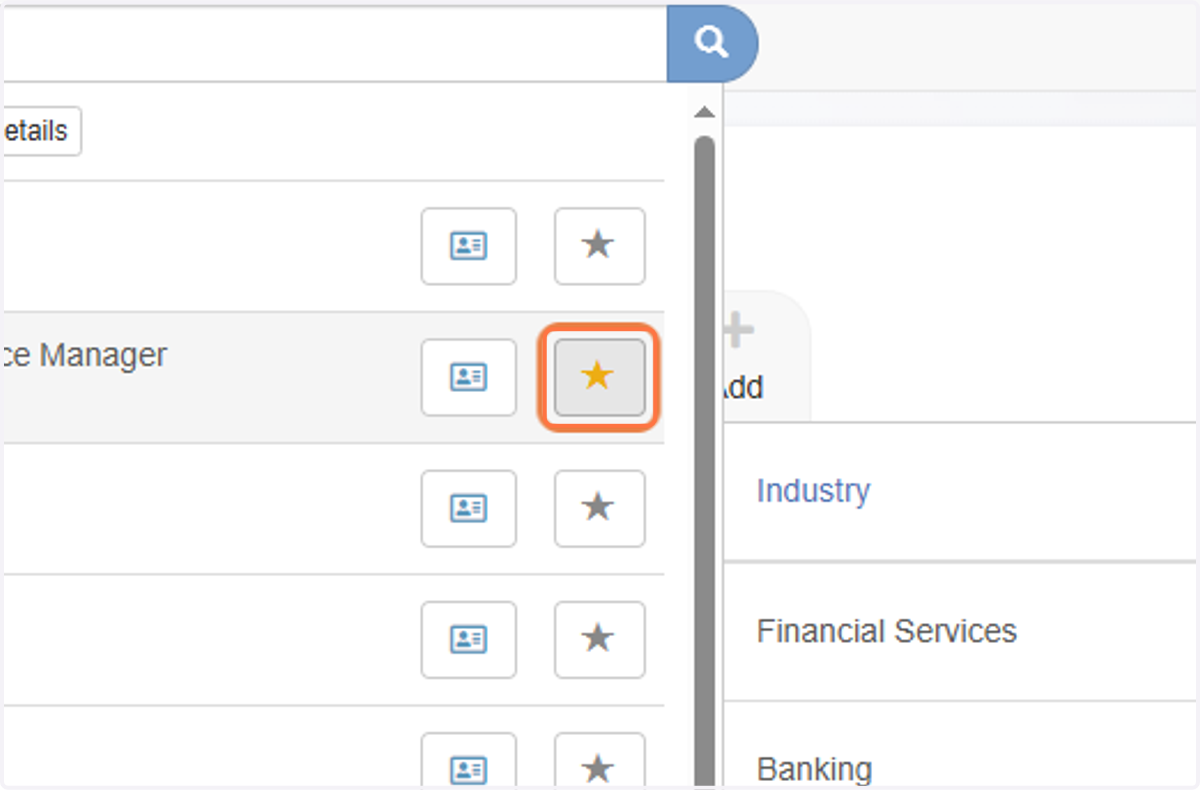Screen dimensions: 1200x790
Task: Unfavorite the Manager row's gold star
Action: coord(599,377)
